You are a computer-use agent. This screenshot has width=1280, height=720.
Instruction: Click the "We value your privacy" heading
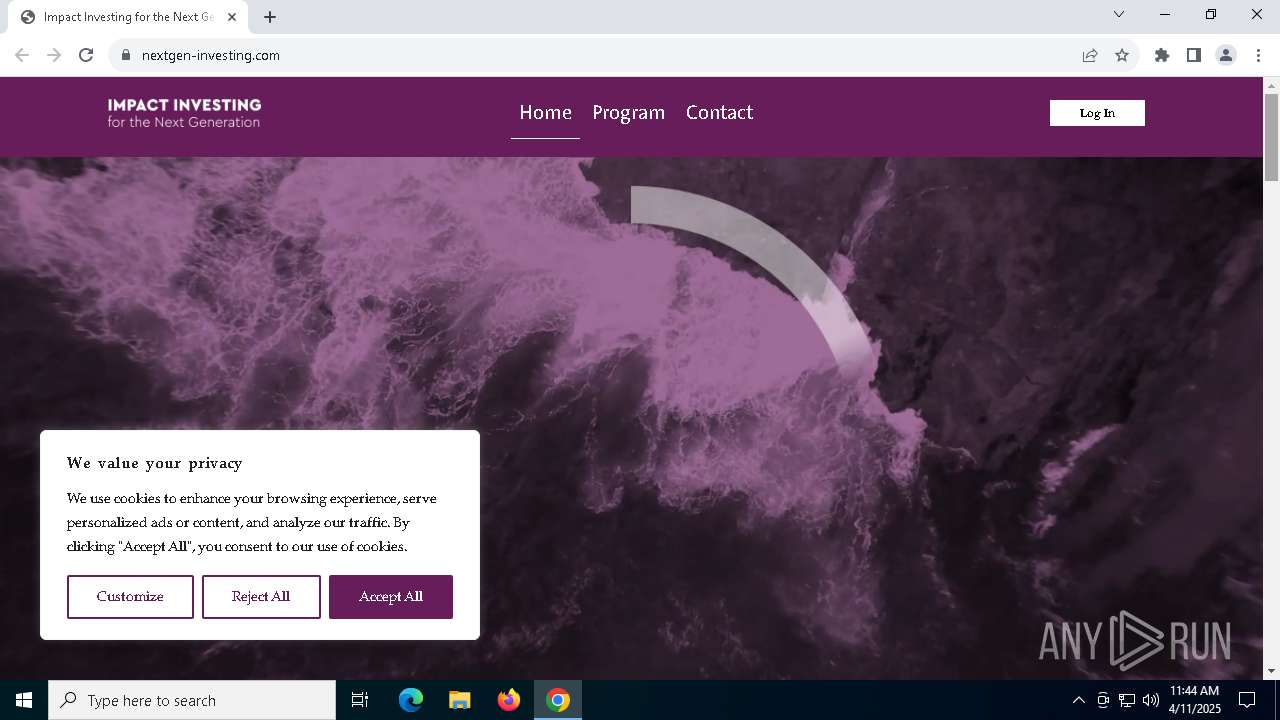pyautogui.click(x=155, y=463)
